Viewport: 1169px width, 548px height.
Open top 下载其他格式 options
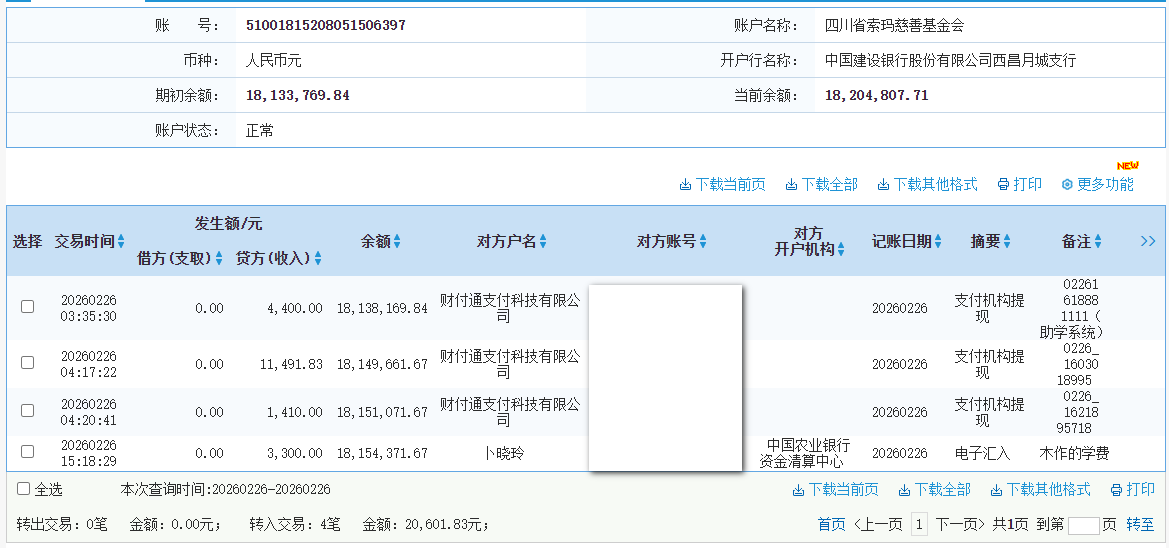928,184
